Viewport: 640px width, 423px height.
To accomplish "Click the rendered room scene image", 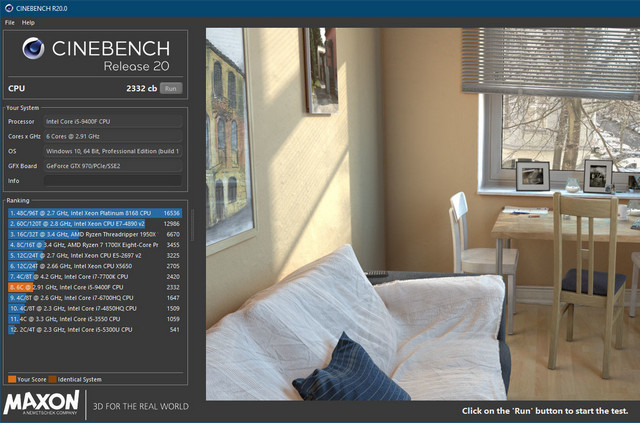I will click(423, 214).
